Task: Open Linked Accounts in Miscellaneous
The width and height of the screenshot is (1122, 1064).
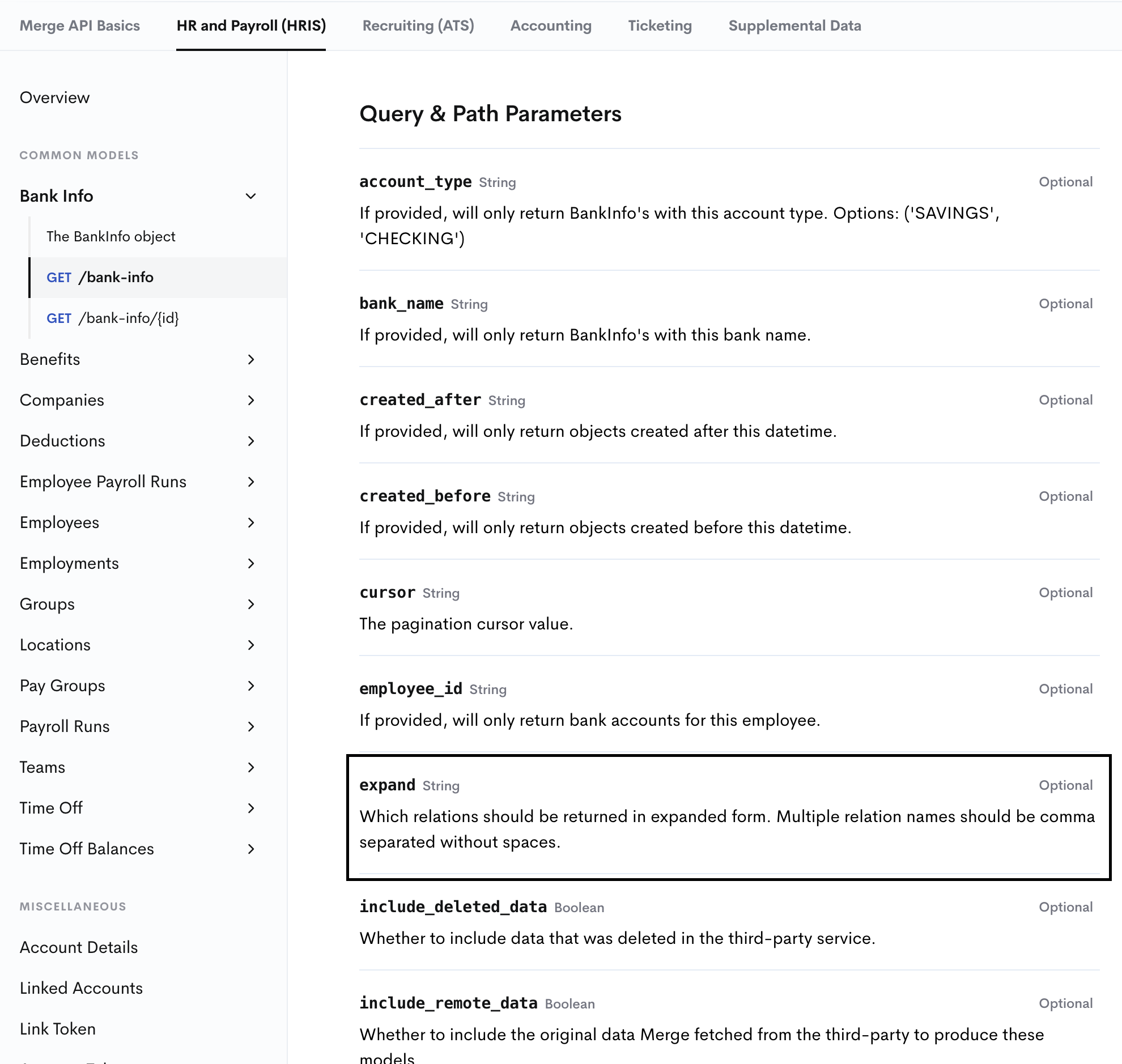Action: click(81, 988)
